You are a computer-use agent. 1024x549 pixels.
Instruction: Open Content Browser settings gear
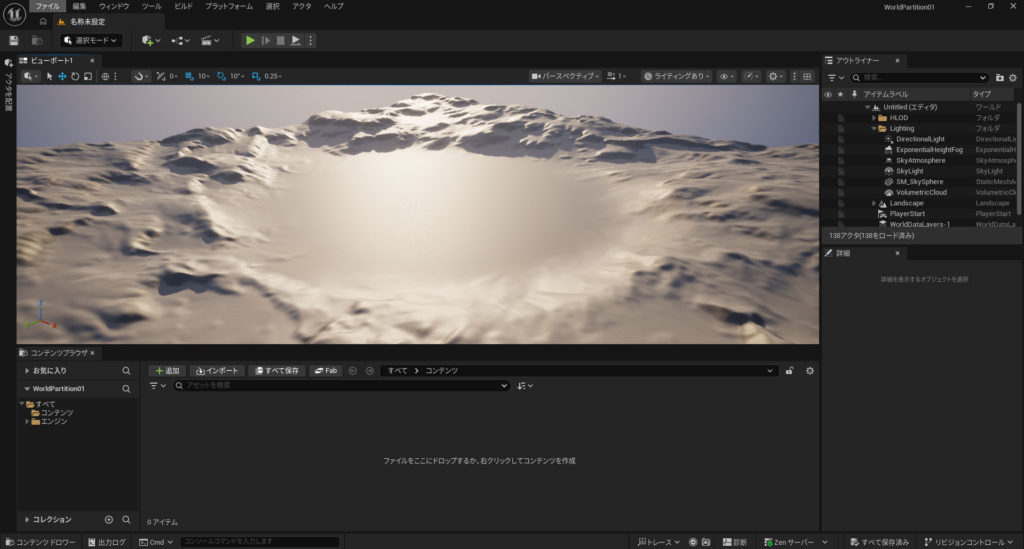point(810,371)
